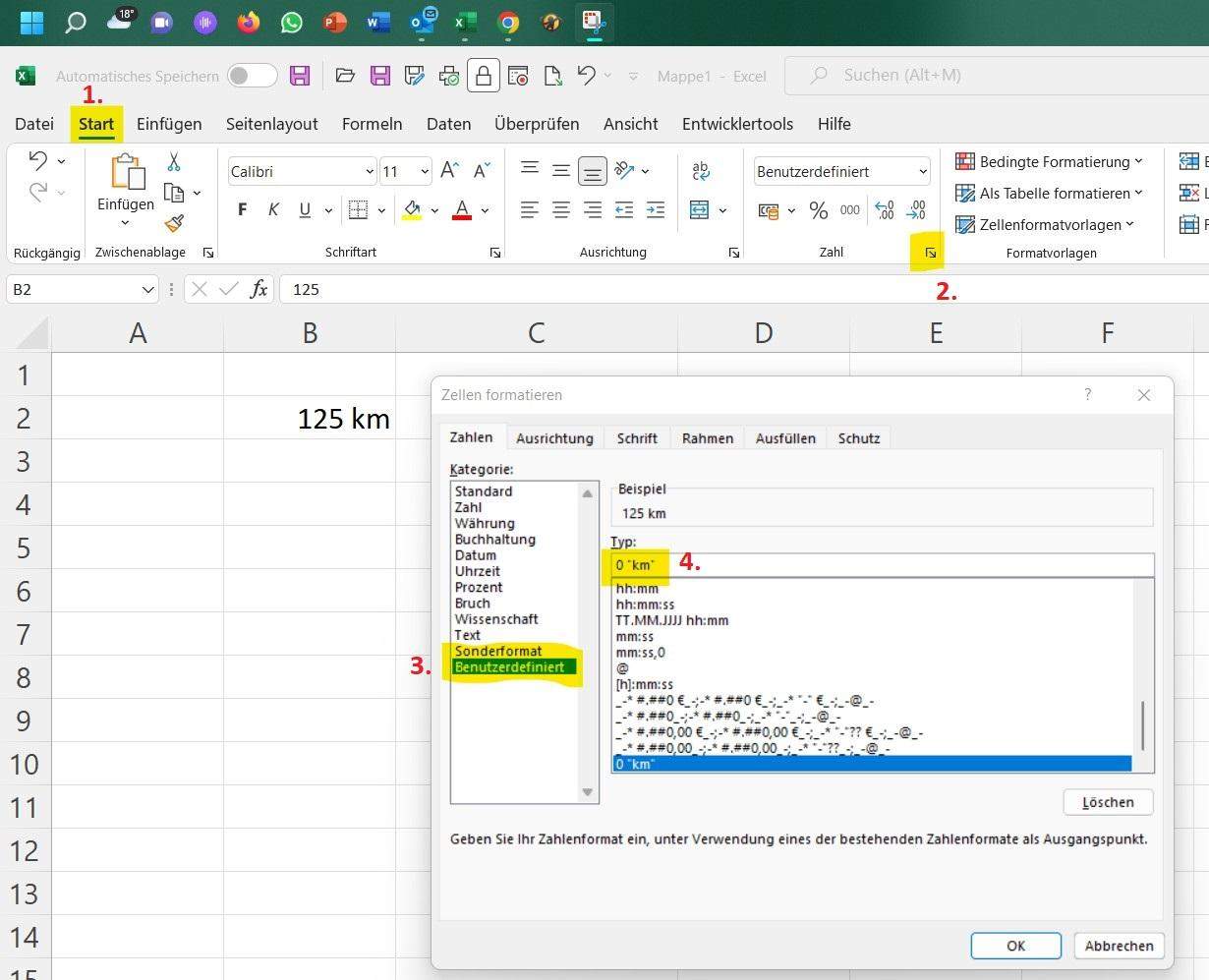
Task: Toggle wrap text in the Ausrichtung group
Action: click(x=701, y=170)
